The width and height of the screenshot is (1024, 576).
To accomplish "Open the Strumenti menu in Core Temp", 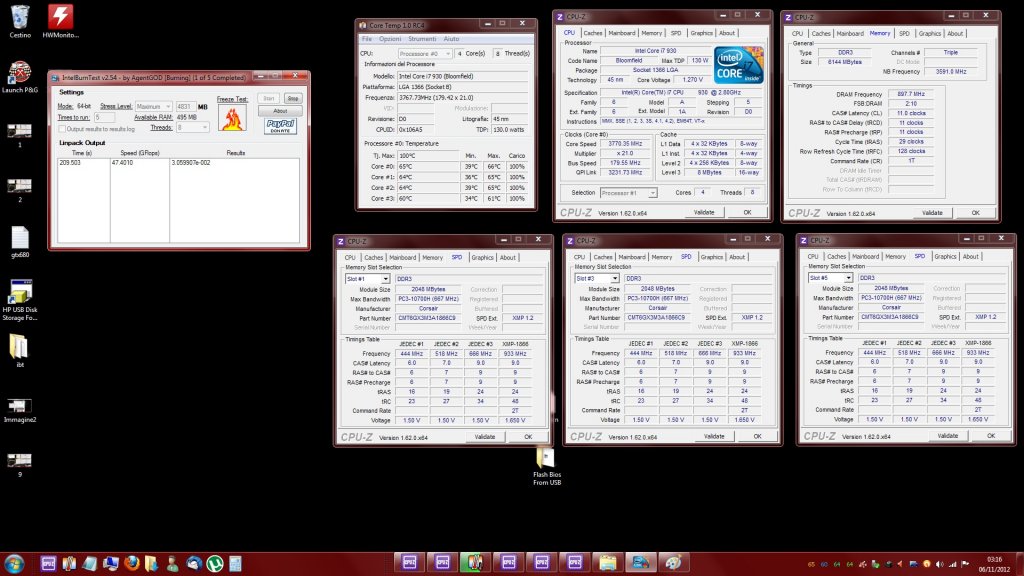I will [x=422, y=39].
